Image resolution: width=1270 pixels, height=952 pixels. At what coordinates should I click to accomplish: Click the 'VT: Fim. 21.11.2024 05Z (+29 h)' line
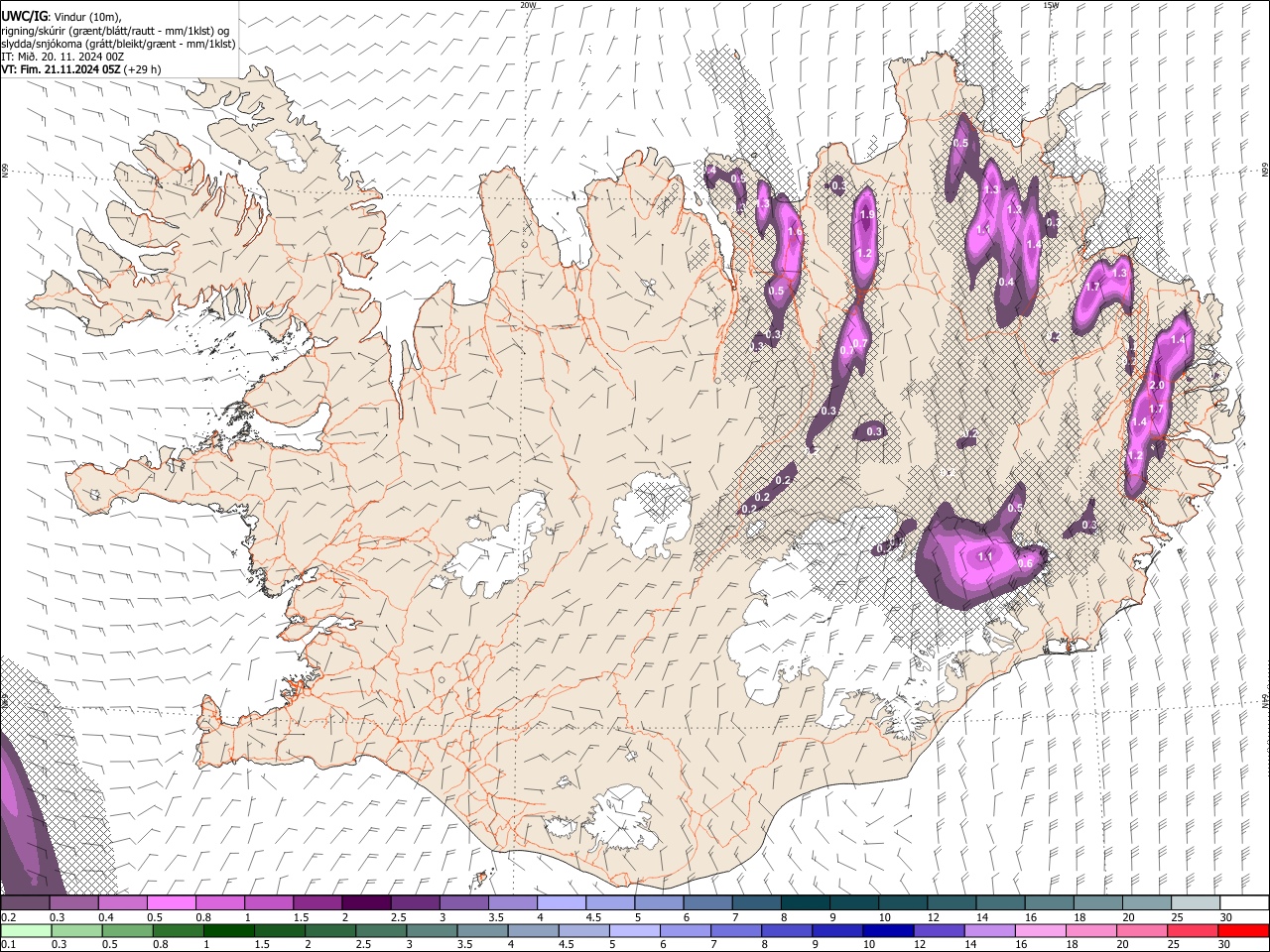coord(81,69)
